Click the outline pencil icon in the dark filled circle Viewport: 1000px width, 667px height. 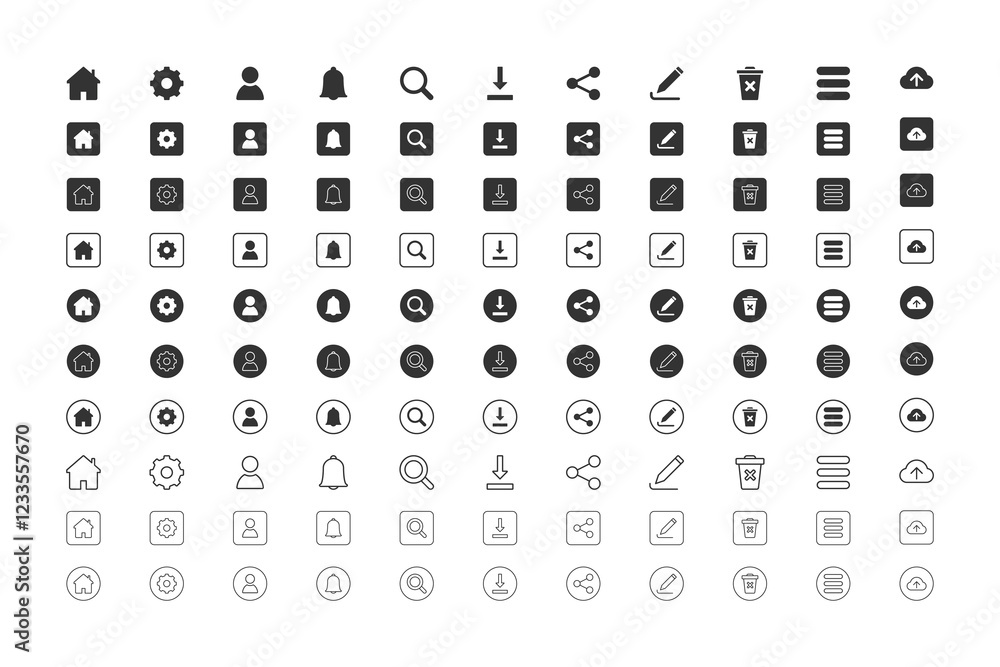click(666, 361)
